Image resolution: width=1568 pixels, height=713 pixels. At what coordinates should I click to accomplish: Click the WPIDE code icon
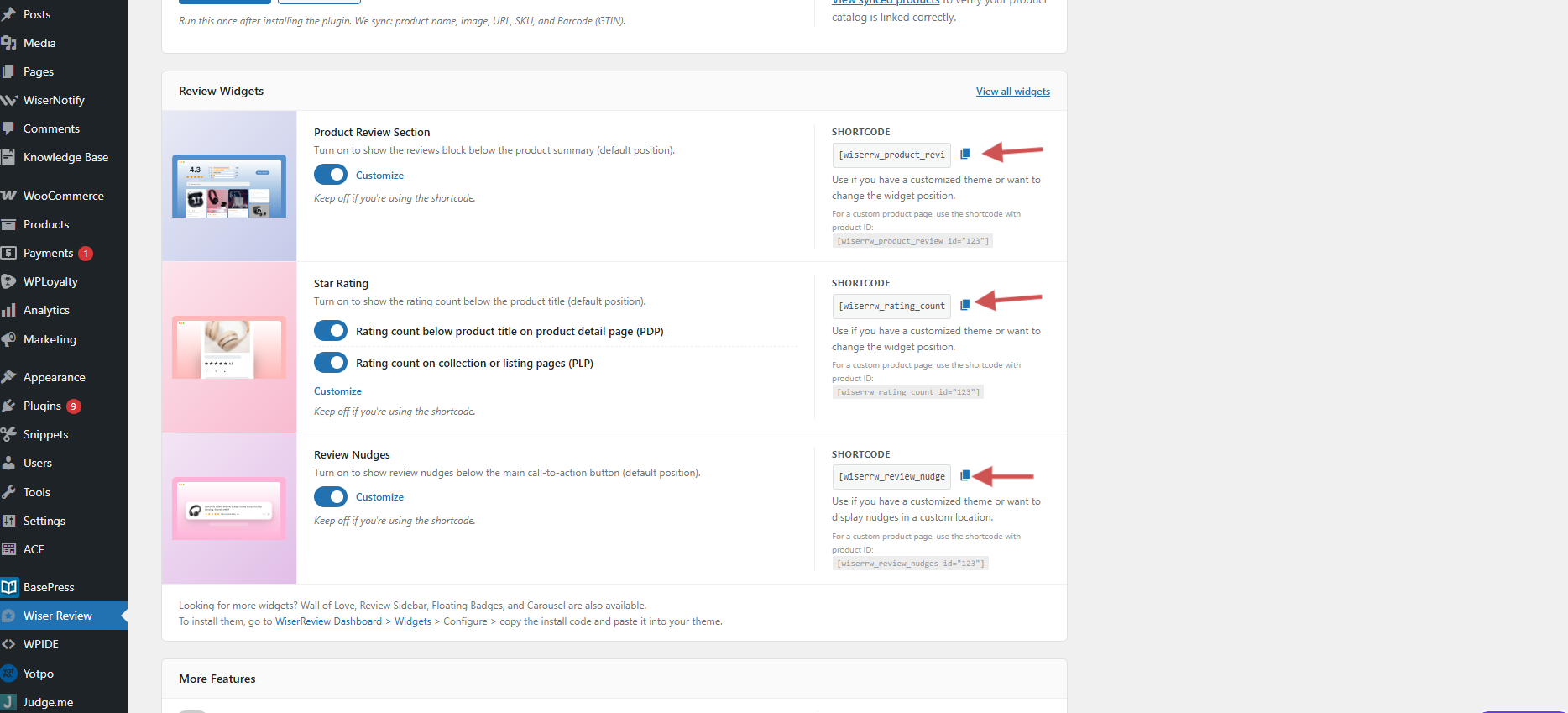9,644
